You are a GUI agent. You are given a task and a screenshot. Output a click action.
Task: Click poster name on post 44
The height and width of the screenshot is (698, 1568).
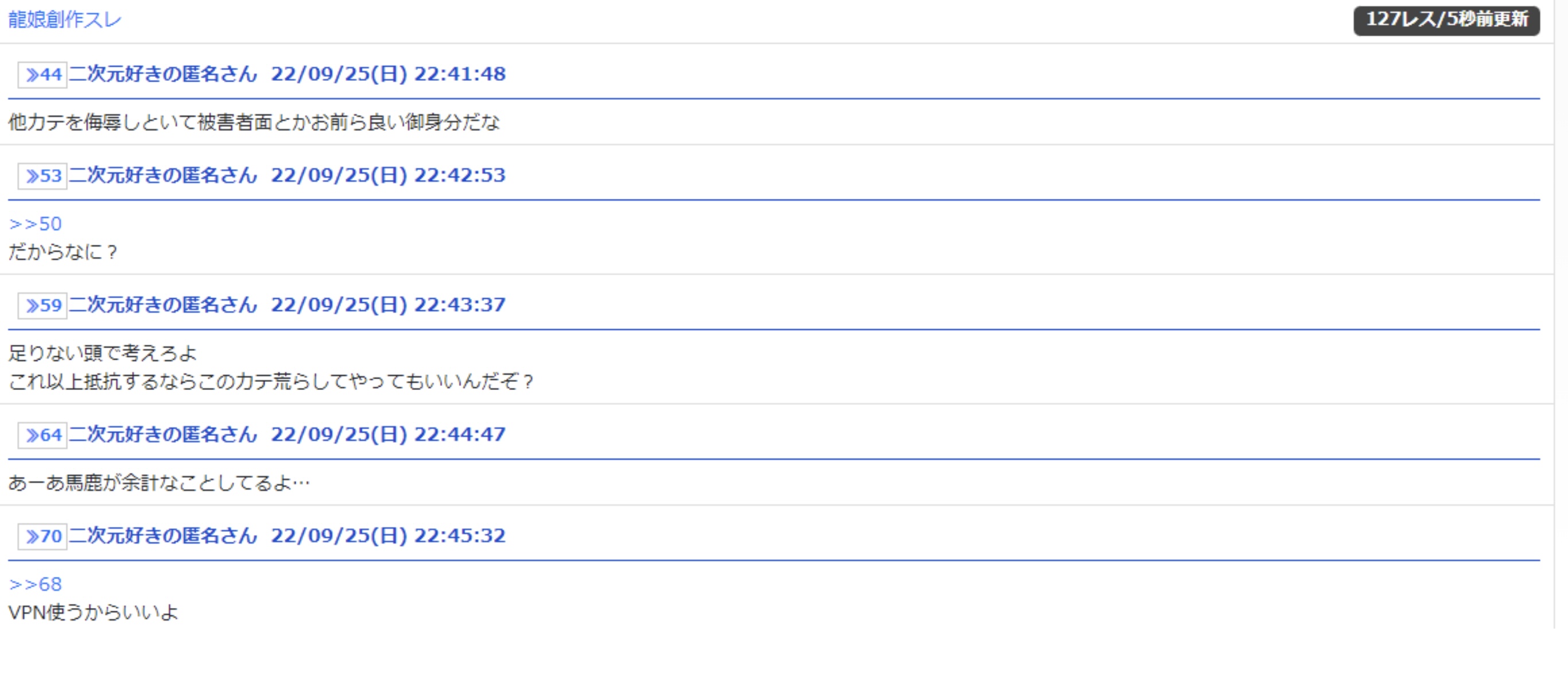click(x=162, y=74)
